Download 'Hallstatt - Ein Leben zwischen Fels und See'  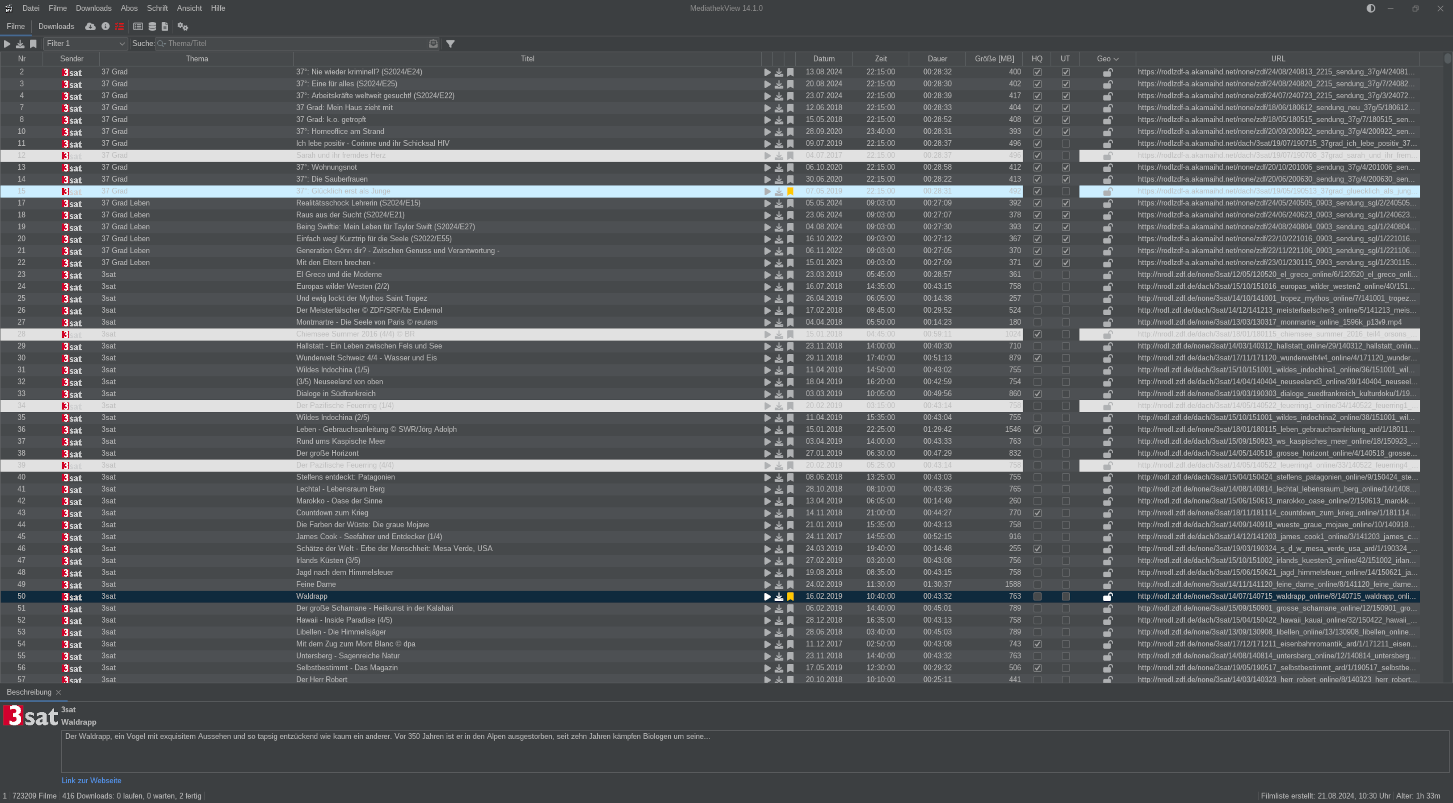pyautogui.click(x=779, y=346)
